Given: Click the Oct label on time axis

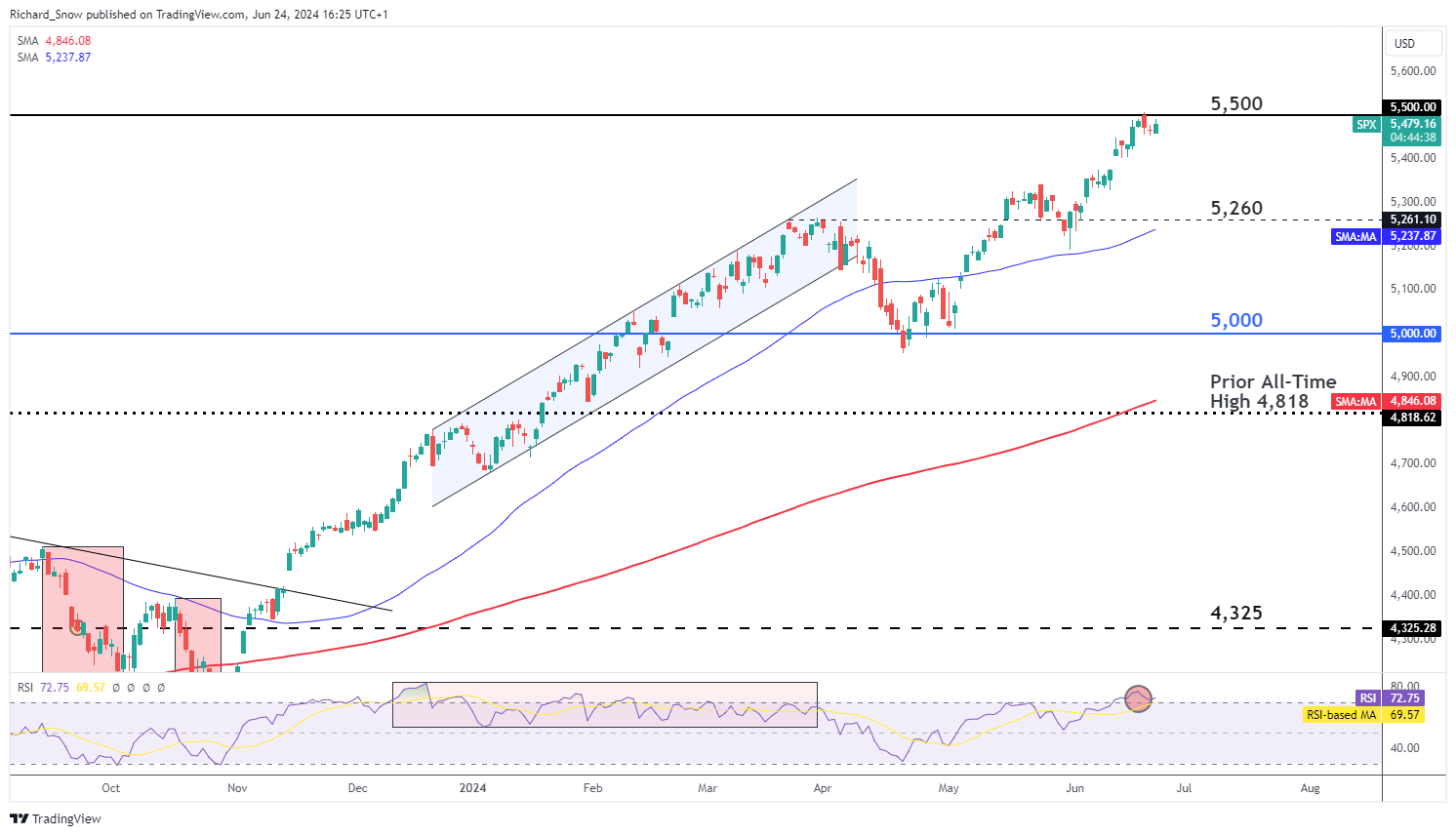Looking at the screenshot, I should pyautogui.click(x=110, y=788).
